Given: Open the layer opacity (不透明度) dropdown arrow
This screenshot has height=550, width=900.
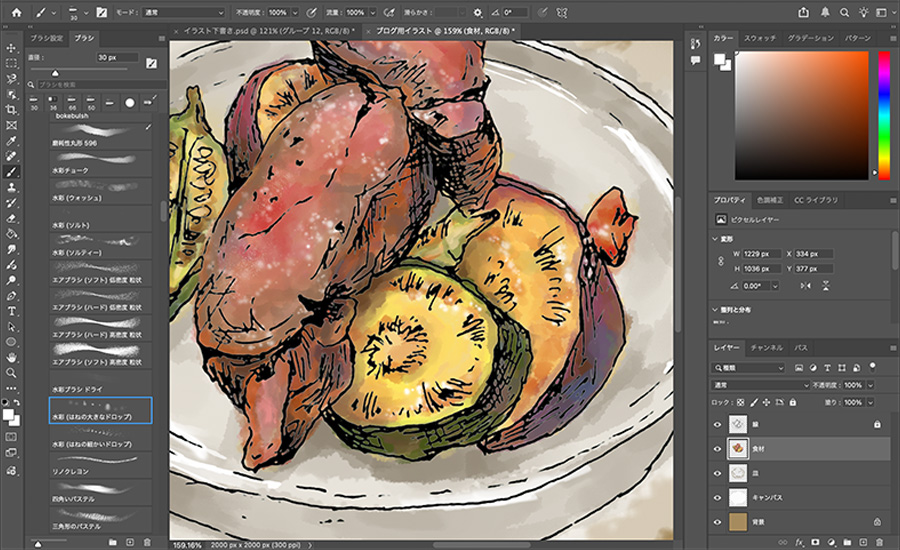Looking at the screenshot, I should pyautogui.click(x=870, y=385).
